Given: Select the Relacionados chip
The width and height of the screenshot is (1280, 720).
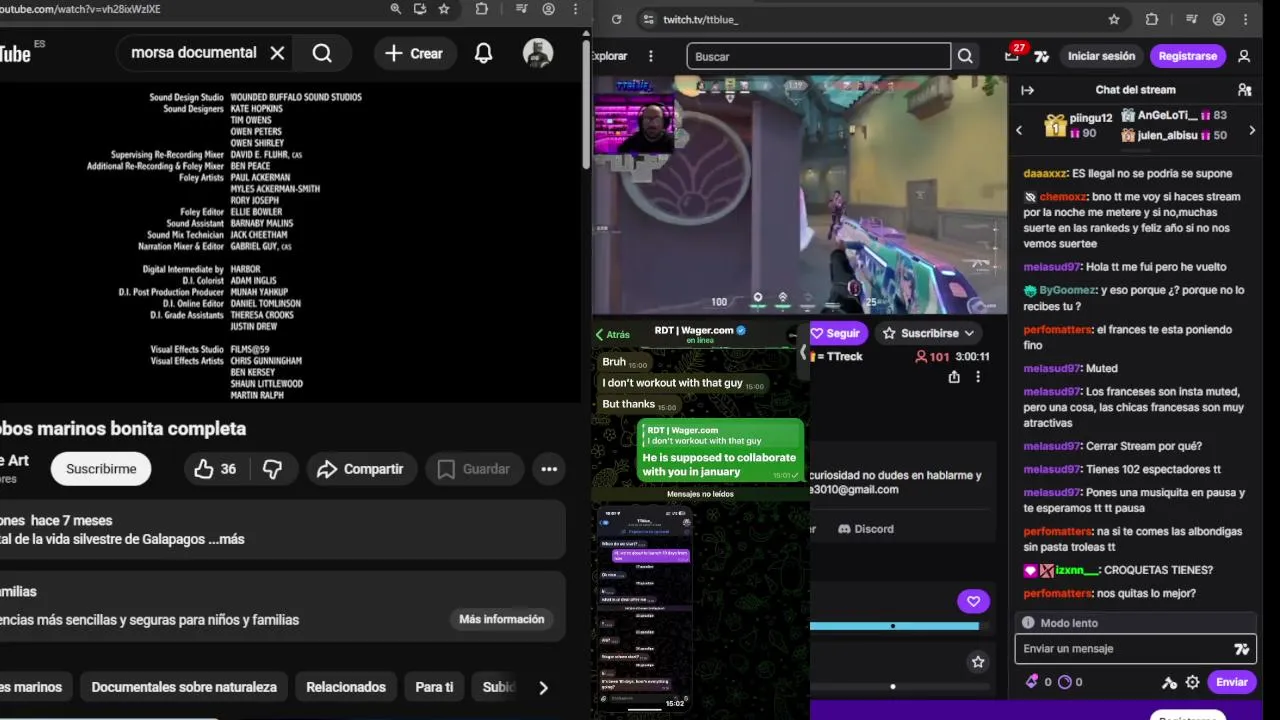Looking at the screenshot, I should [x=346, y=687].
